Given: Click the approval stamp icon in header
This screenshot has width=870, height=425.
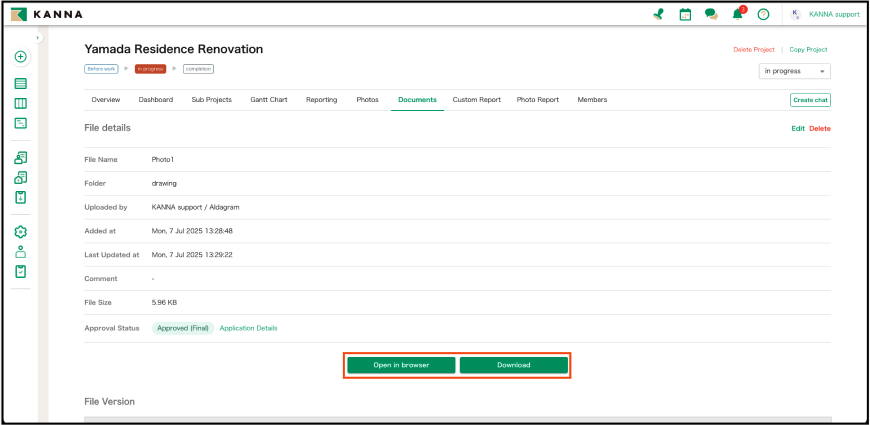Looking at the screenshot, I should pyautogui.click(x=658, y=14).
